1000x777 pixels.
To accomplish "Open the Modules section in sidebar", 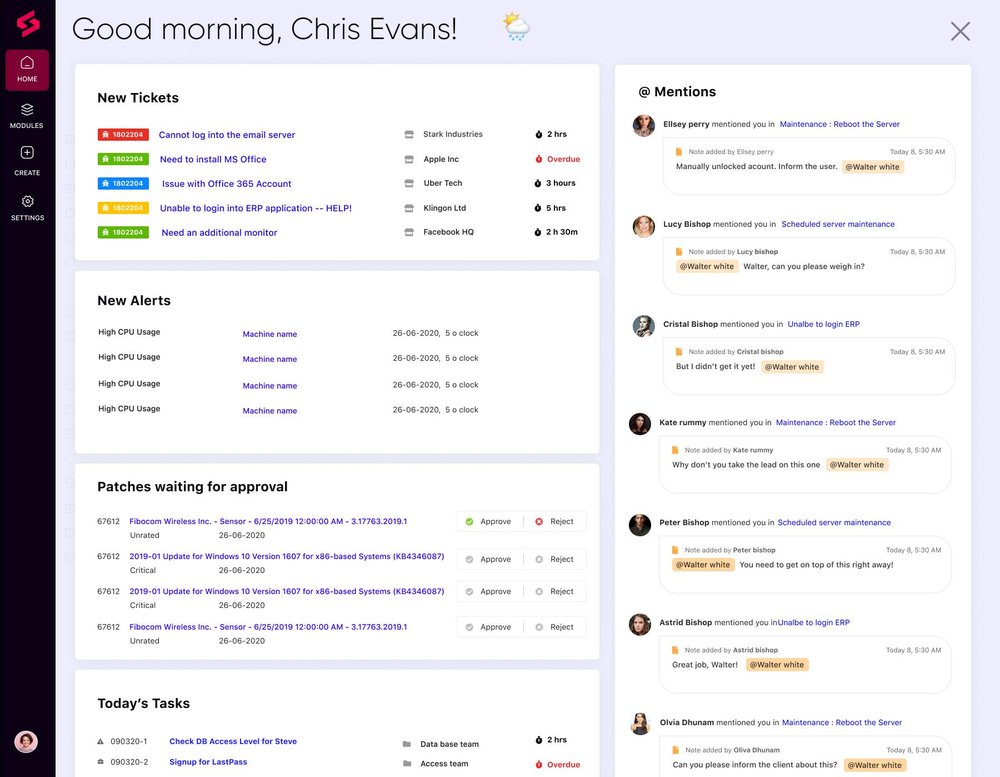I will [x=27, y=116].
